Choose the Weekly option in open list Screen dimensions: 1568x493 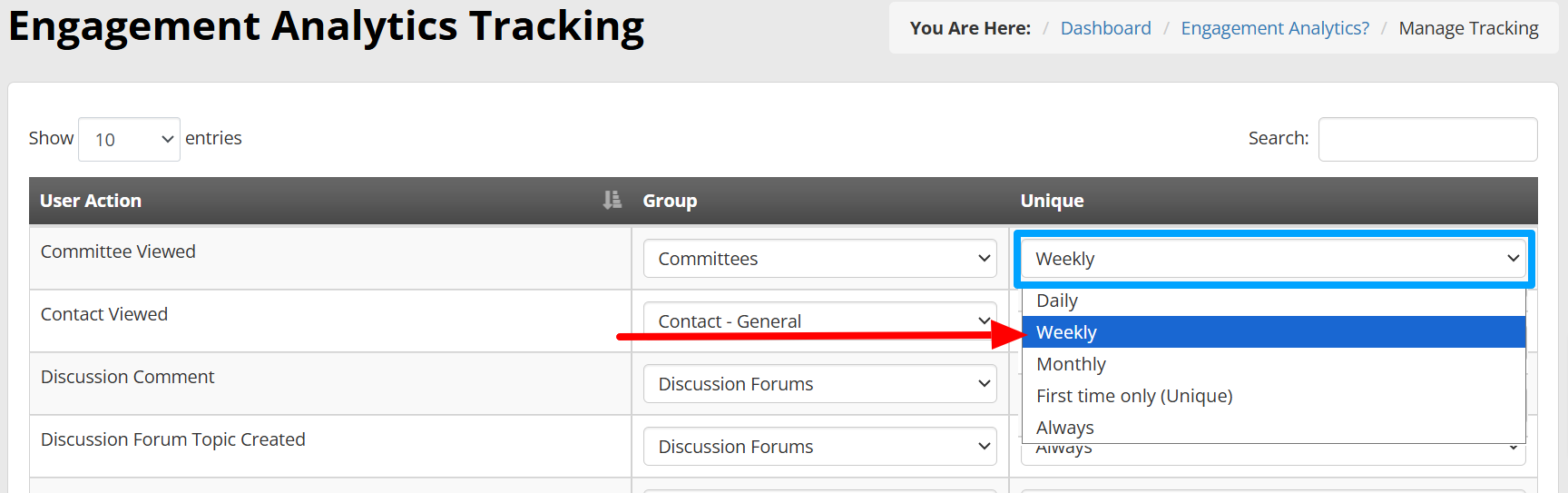point(1274,332)
